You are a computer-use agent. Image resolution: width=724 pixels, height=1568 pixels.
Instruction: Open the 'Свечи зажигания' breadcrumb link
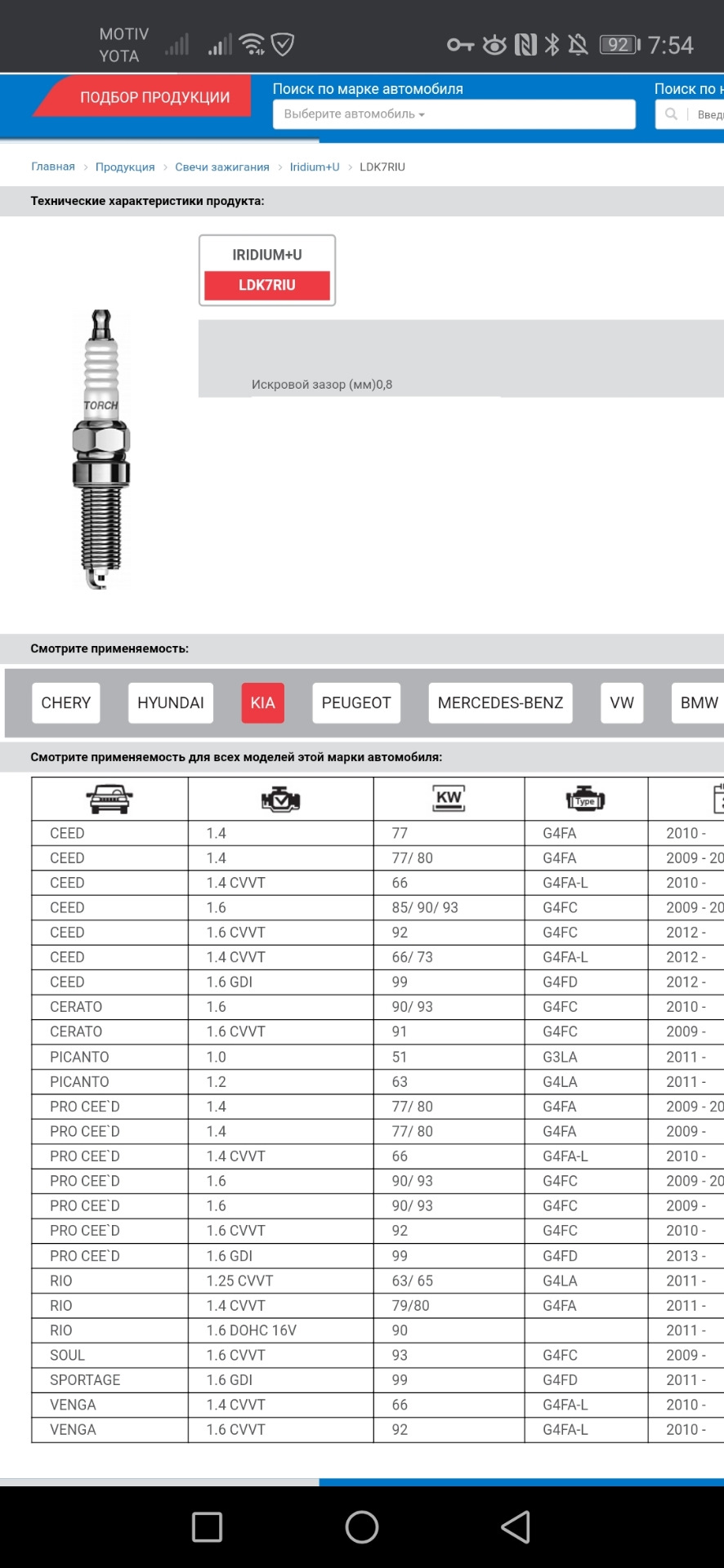[x=222, y=167]
